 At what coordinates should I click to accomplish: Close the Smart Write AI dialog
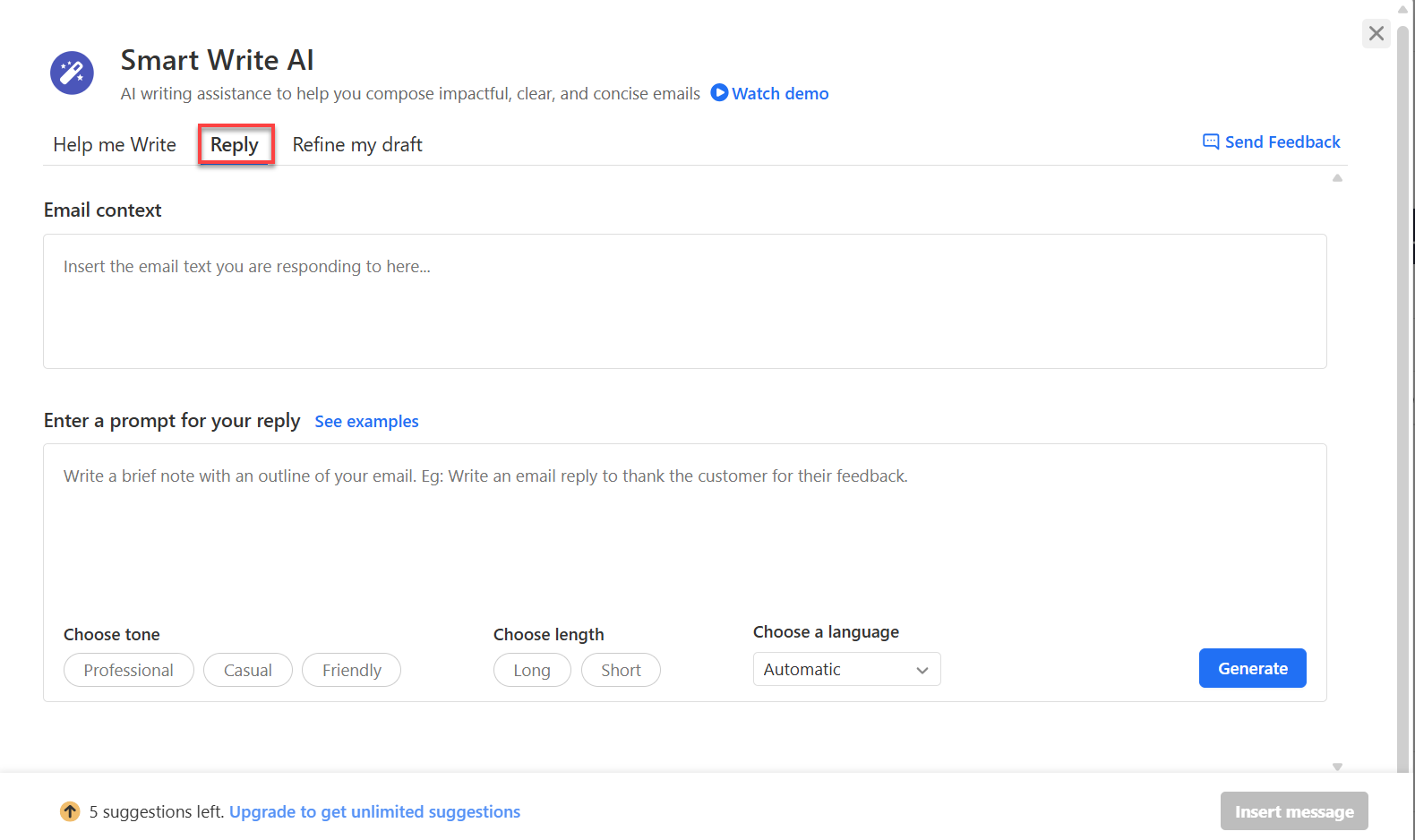click(1376, 34)
